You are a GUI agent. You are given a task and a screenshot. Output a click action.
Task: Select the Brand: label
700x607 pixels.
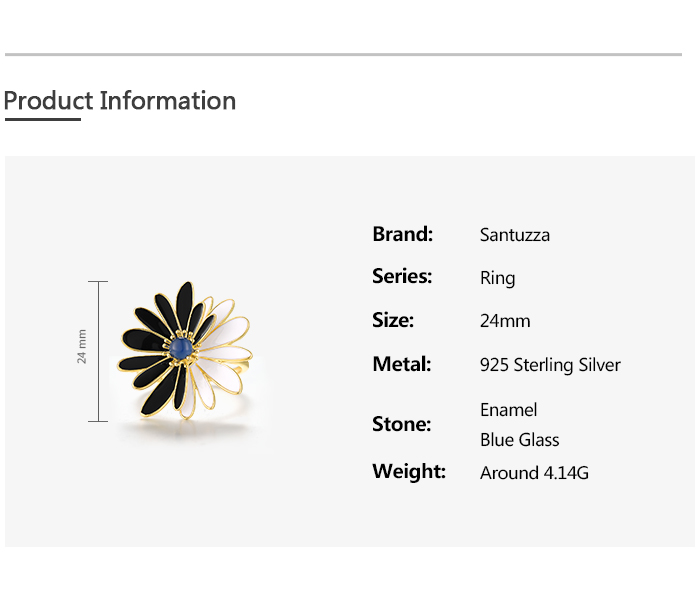[402, 234]
